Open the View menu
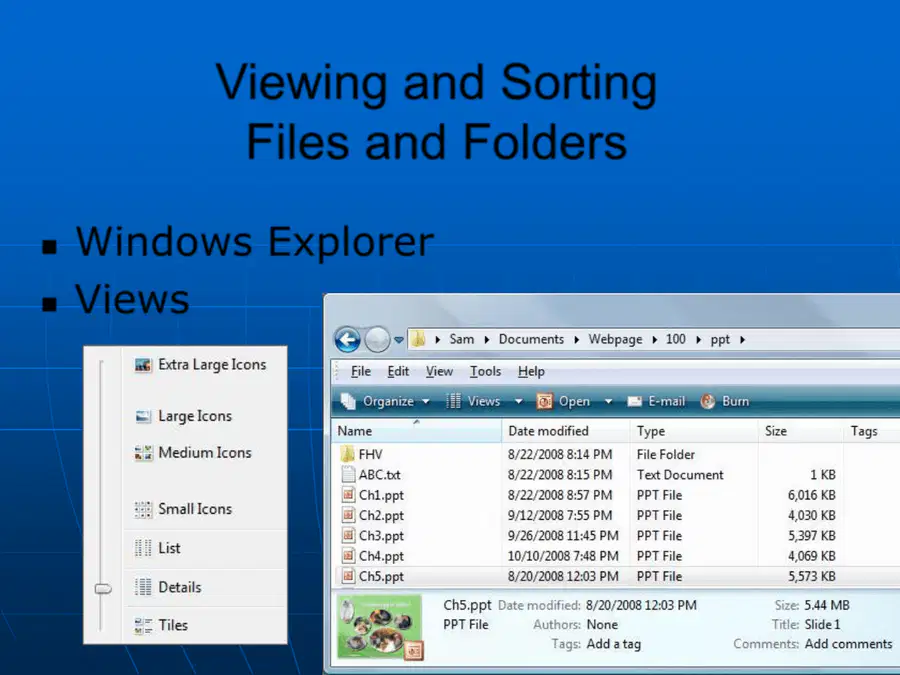 click(439, 371)
